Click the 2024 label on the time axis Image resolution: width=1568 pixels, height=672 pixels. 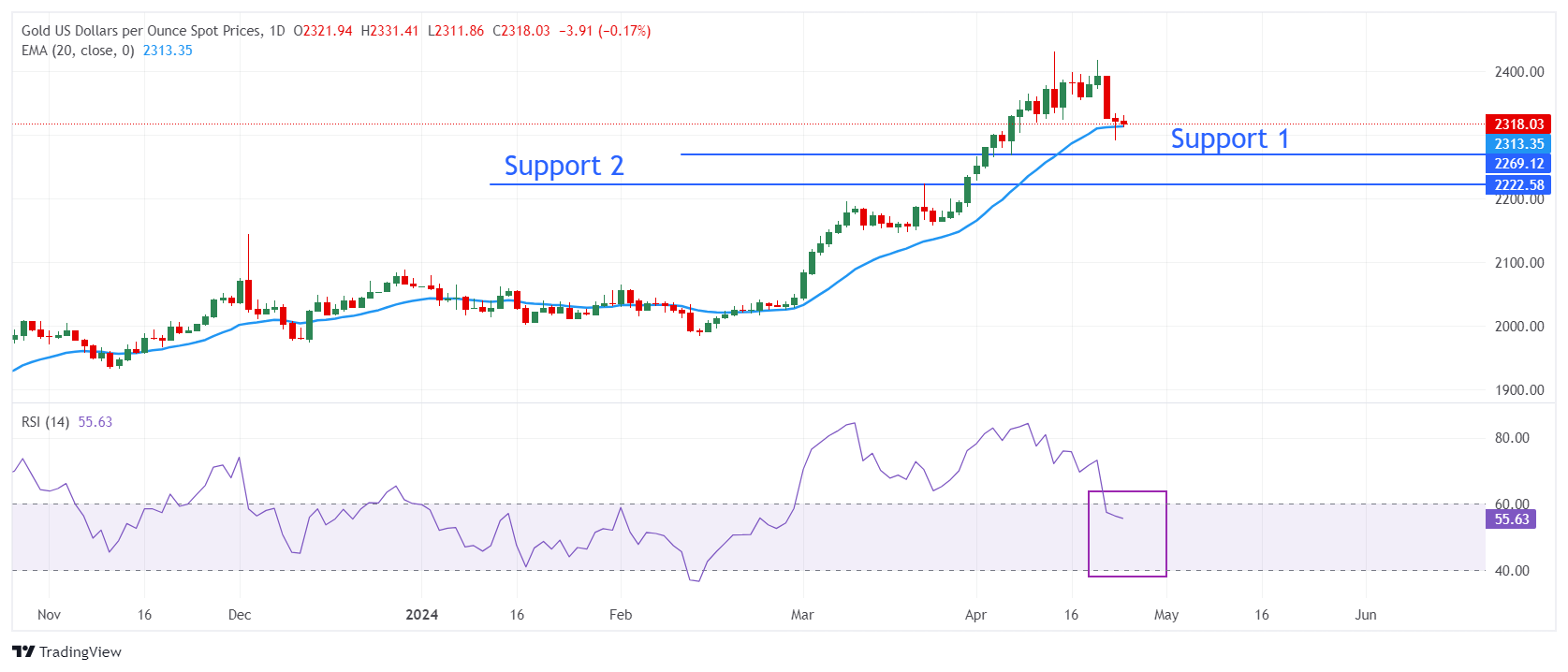(x=421, y=615)
